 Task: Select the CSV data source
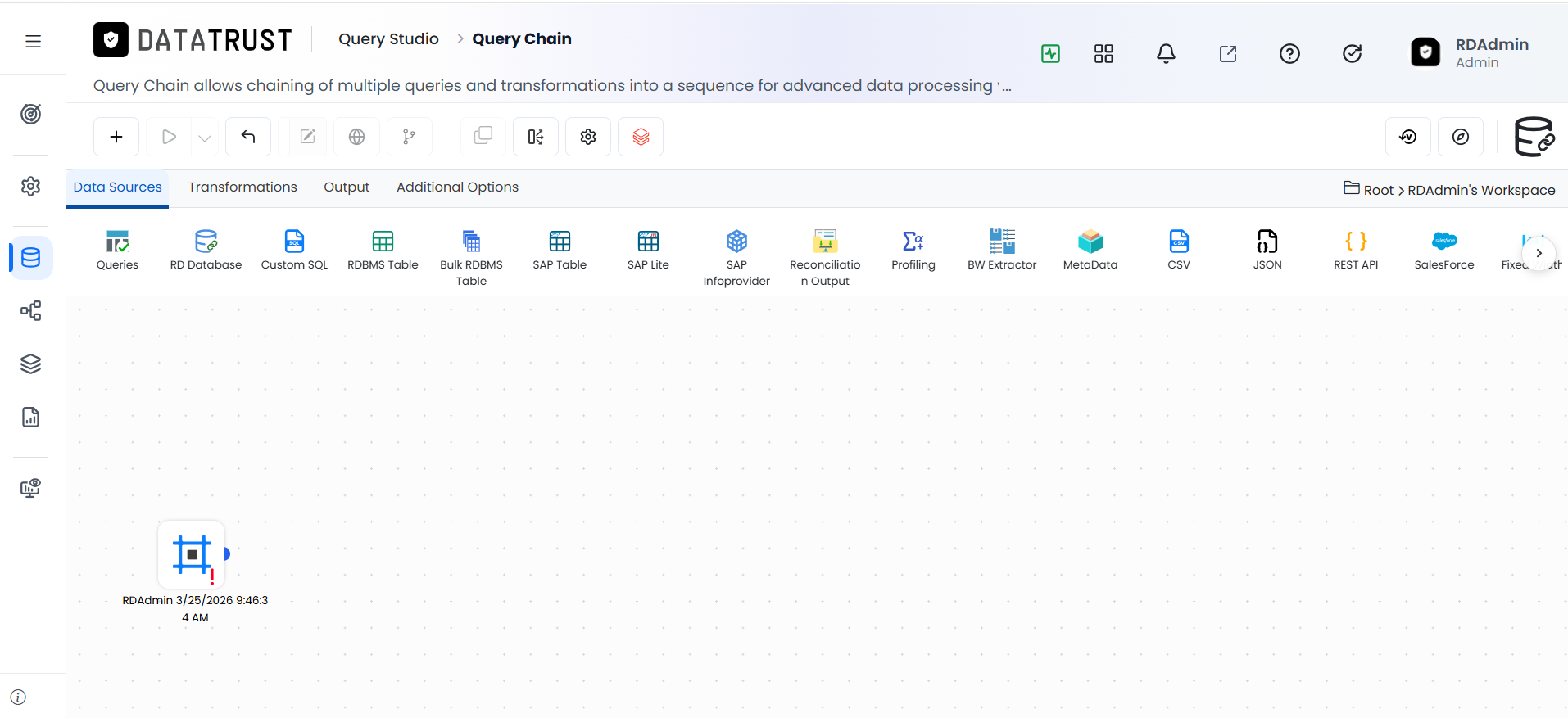tap(1179, 250)
